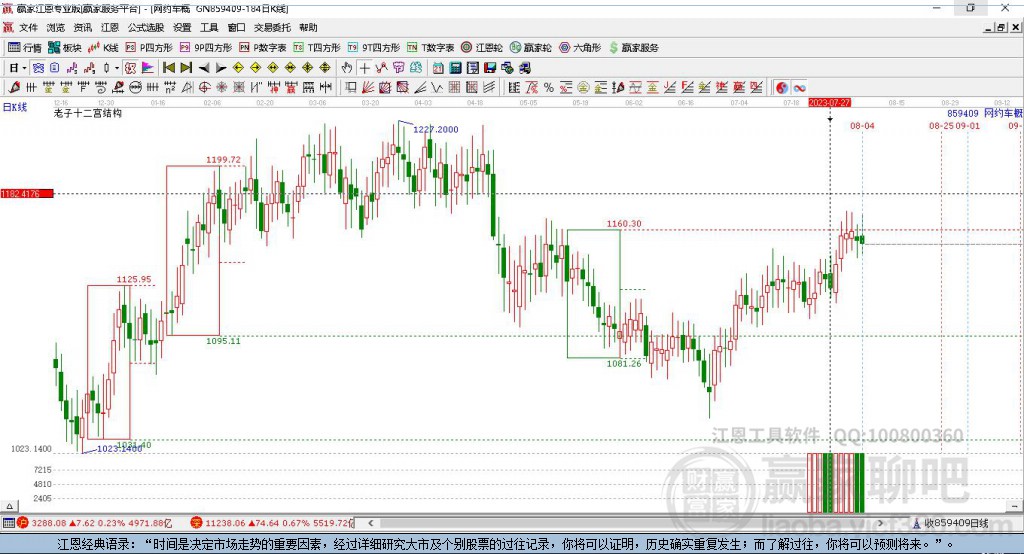Open the 窗口 menu
This screenshot has width=1024, height=554.
tap(236, 27)
